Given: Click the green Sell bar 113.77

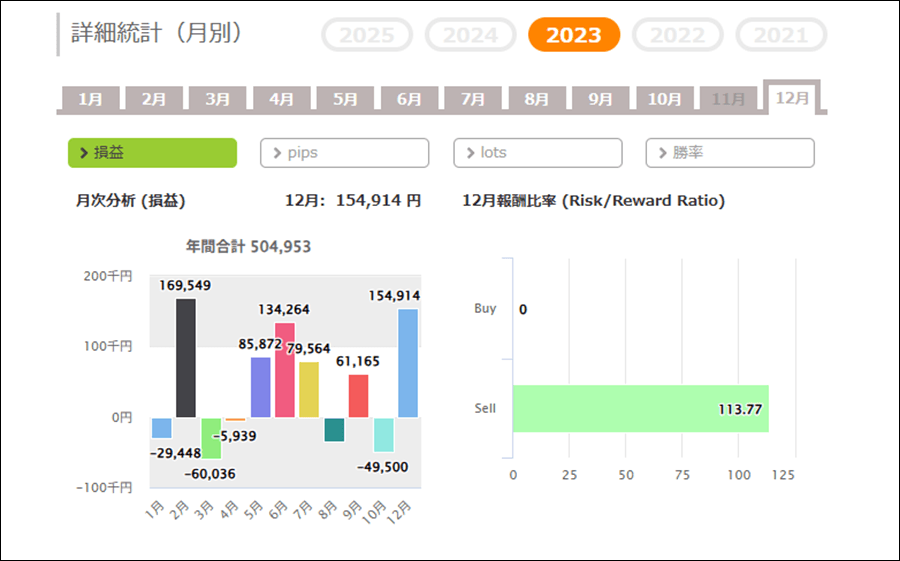Looking at the screenshot, I should (x=640, y=409).
